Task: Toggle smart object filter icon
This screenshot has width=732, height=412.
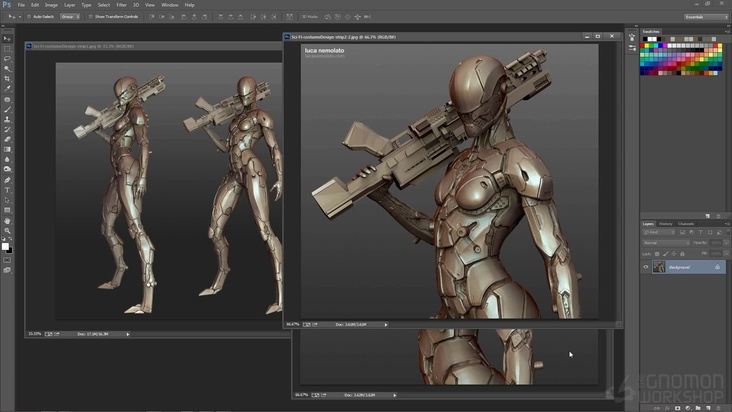Action: tap(719, 232)
